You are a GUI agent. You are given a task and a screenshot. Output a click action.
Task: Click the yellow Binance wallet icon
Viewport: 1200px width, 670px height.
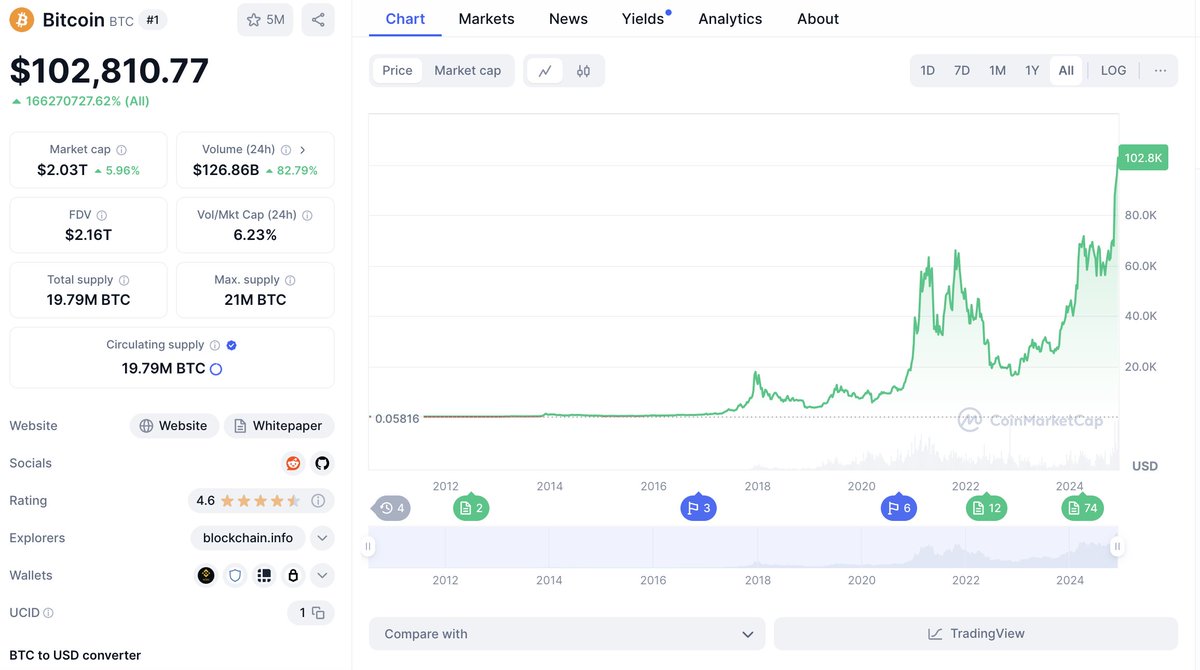[206, 576]
